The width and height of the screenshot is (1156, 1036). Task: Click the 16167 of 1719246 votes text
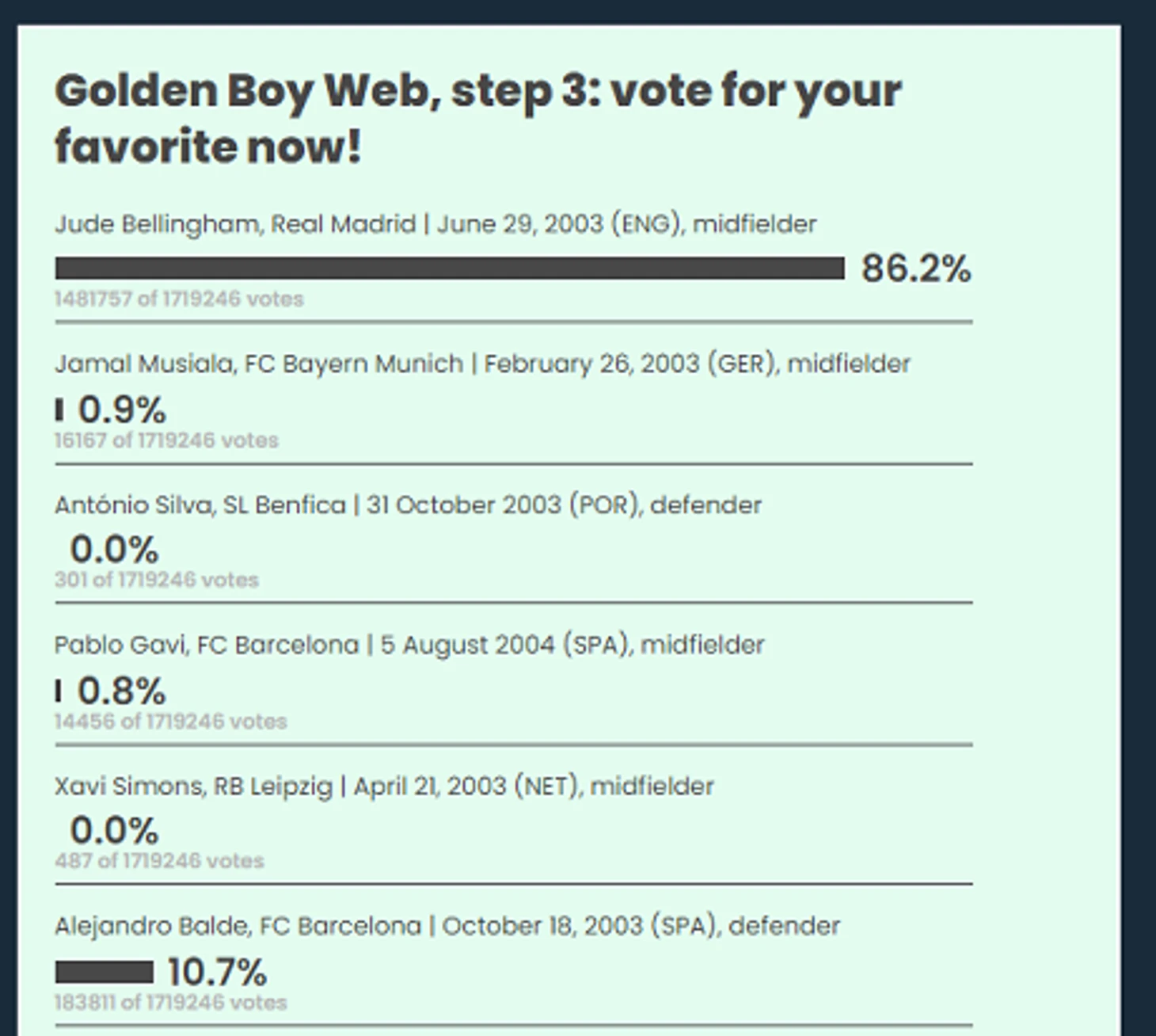click(x=166, y=440)
